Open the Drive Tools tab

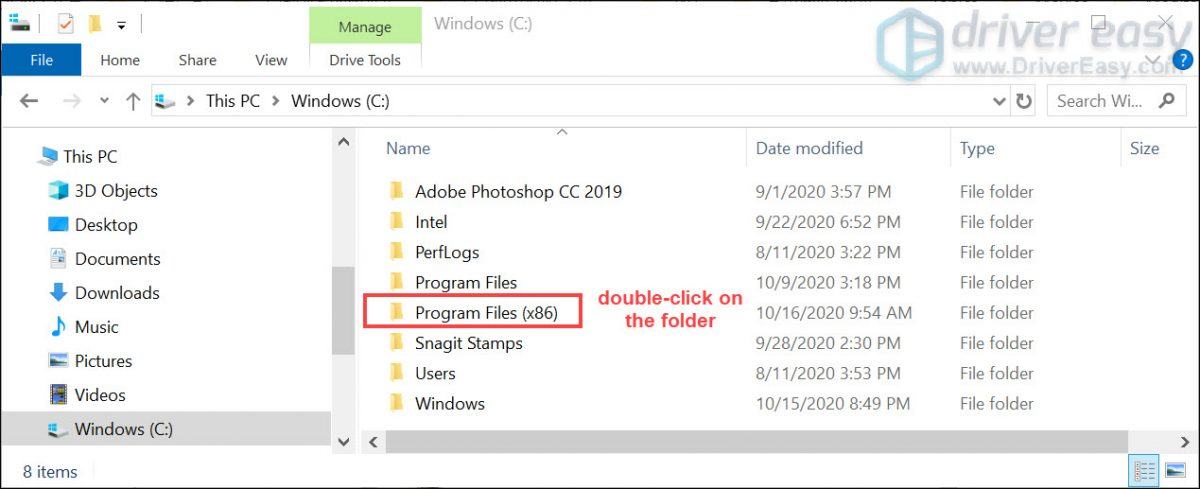[x=365, y=60]
